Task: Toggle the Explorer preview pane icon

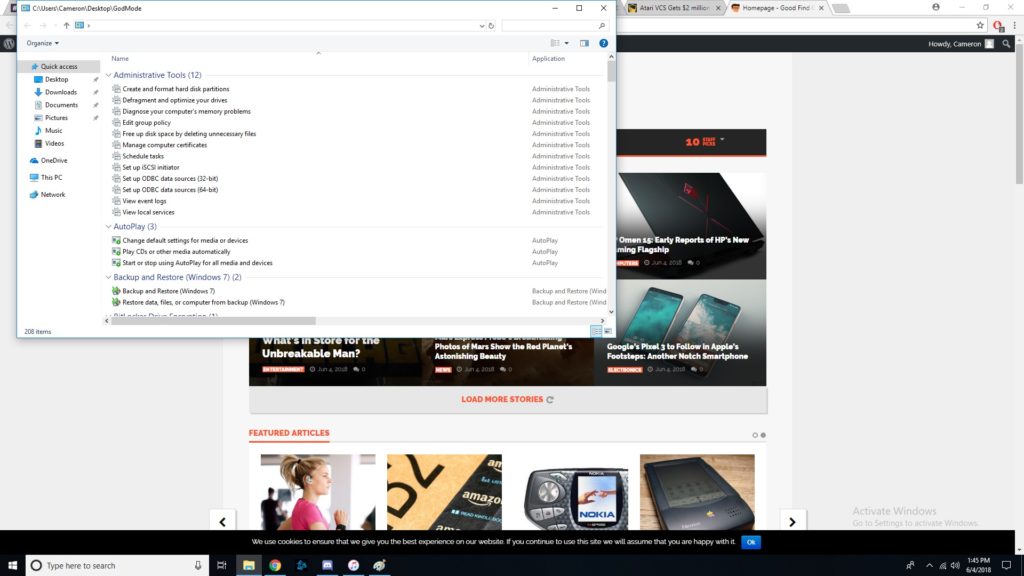Action: (x=585, y=43)
